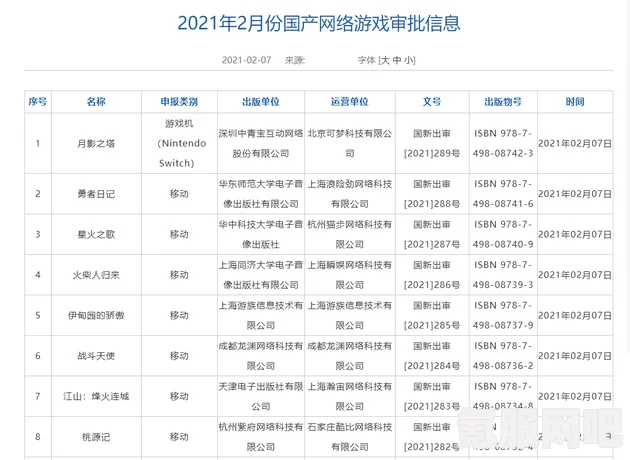Image resolution: width=630 pixels, height=460 pixels.
Task: Click ISBN ending 498-08739-3
Action: (503, 285)
